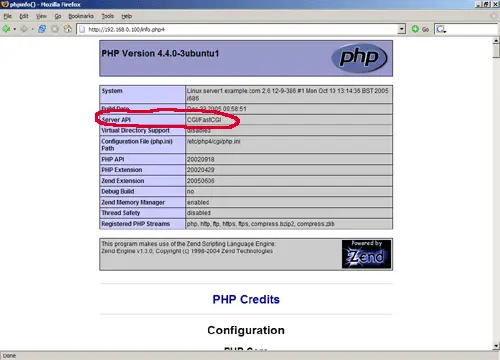Click 'Configuration File (php.ini) Path' label
The image size is (500, 360).
(x=137, y=145)
